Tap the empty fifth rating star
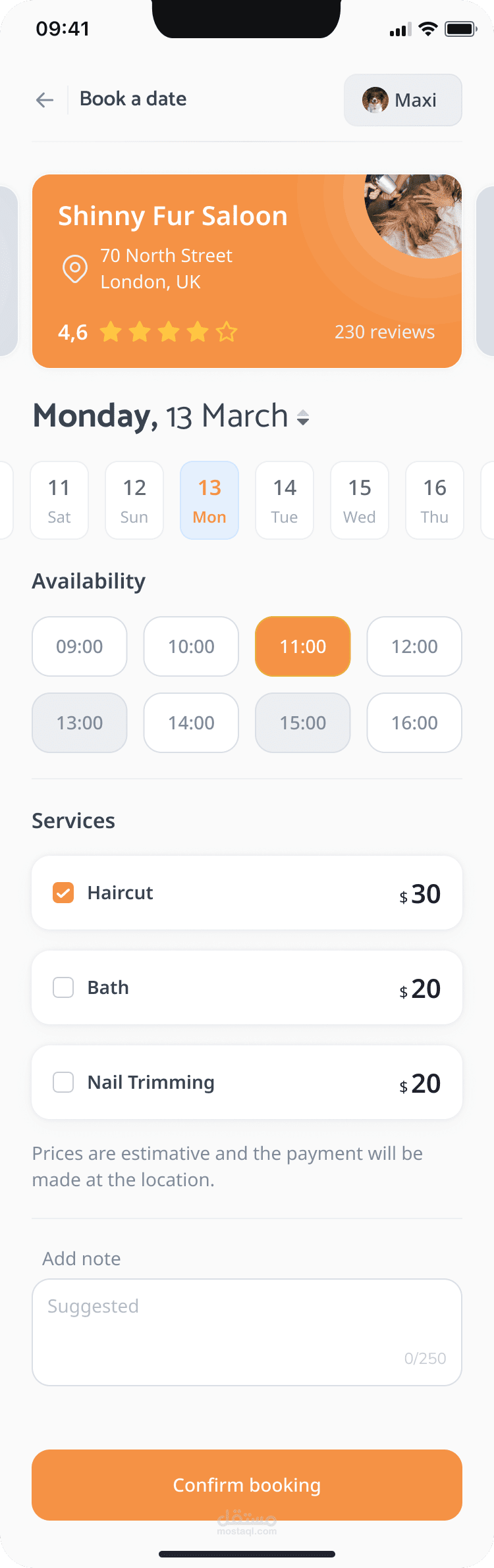This screenshot has height=1568, width=494. click(x=227, y=332)
